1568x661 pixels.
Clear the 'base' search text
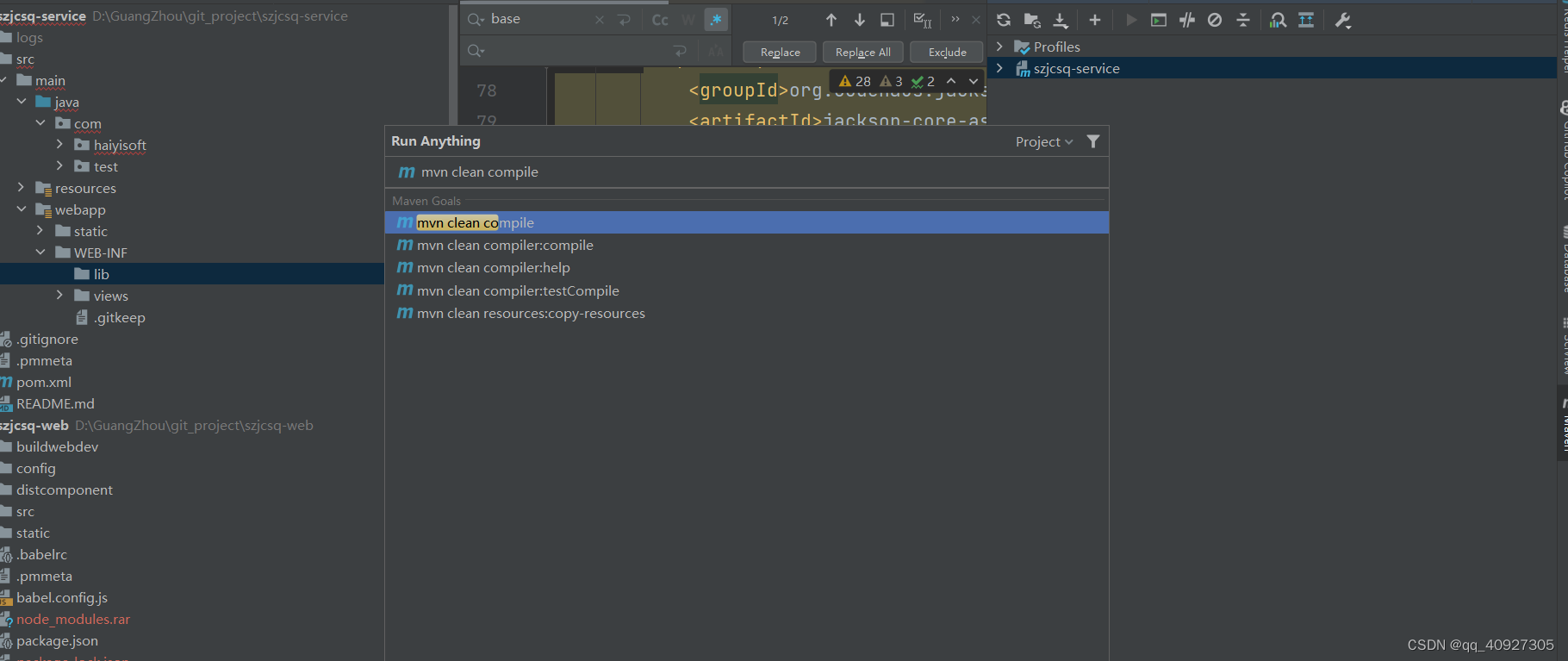coord(600,20)
